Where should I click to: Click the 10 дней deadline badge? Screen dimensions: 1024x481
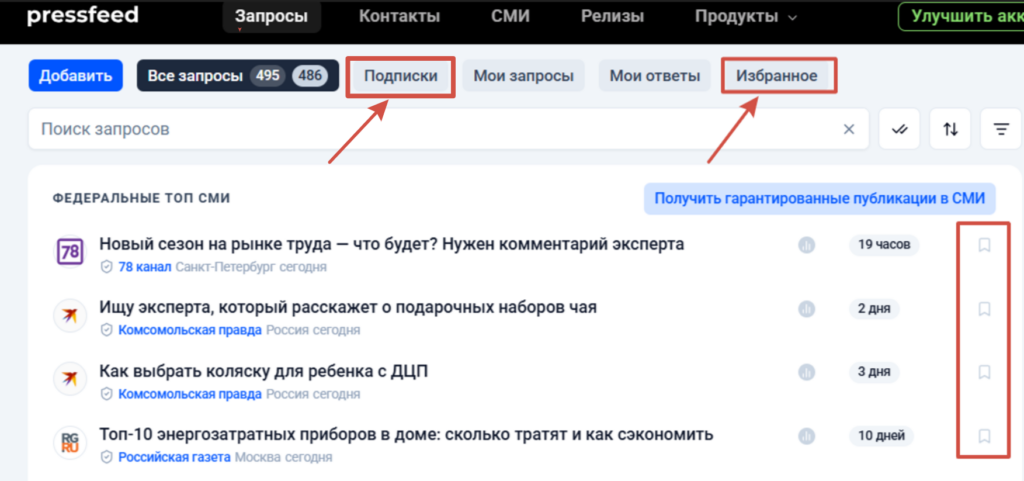point(881,436)
